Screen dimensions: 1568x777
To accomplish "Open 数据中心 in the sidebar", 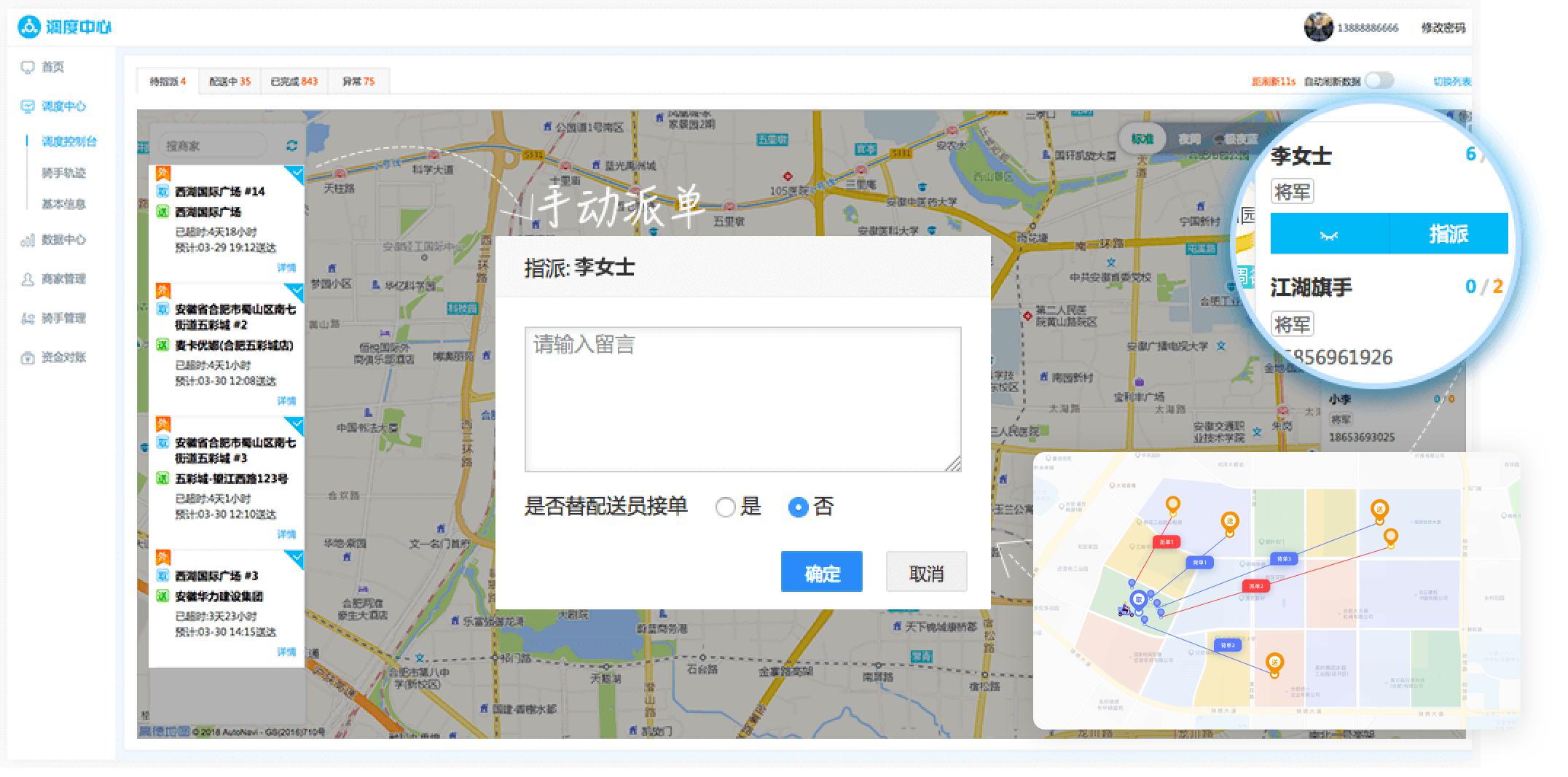I will tap(63, 240).
